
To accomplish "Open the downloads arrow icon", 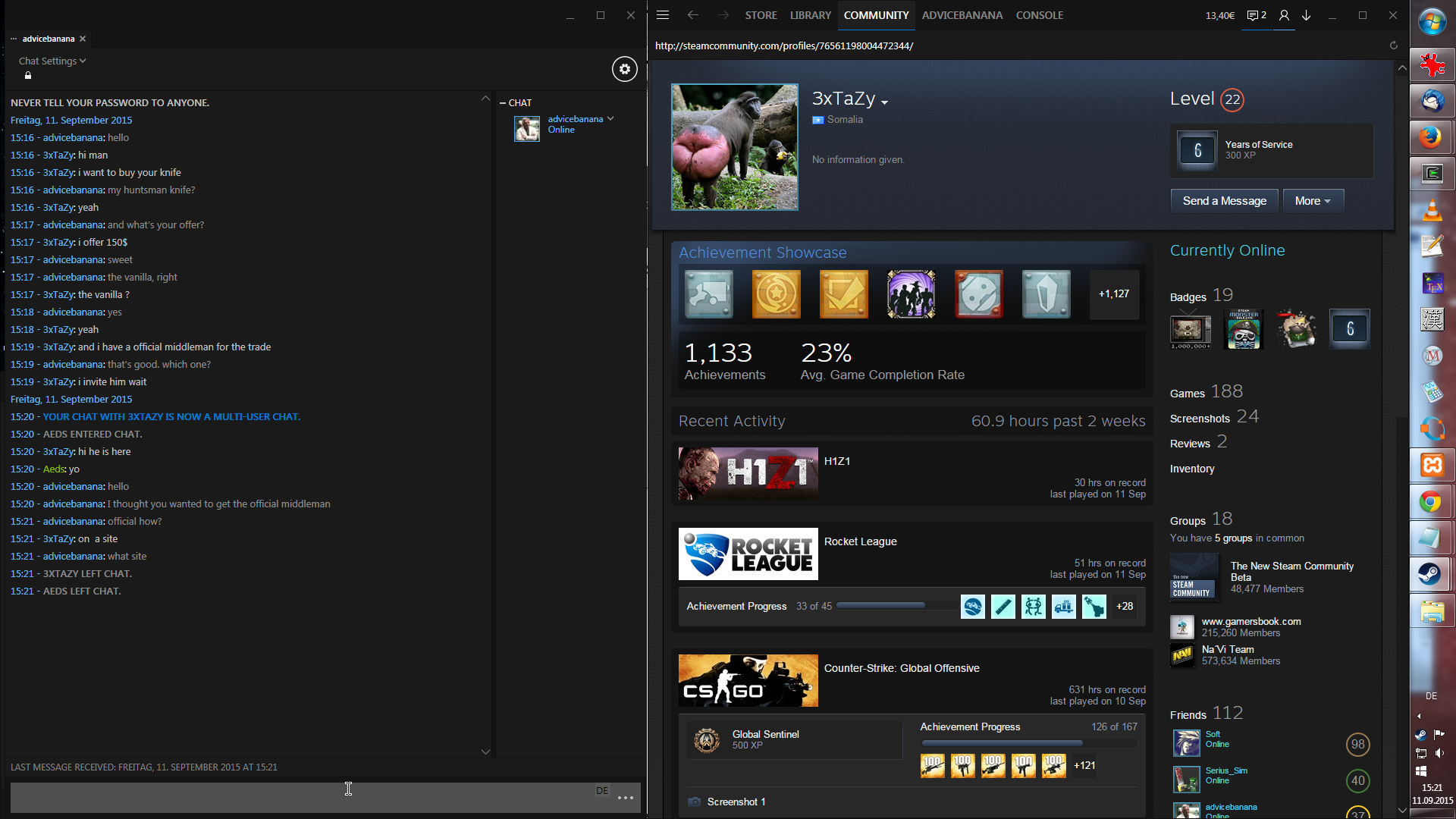I will pyautogui.click(x=1307, y=15).
